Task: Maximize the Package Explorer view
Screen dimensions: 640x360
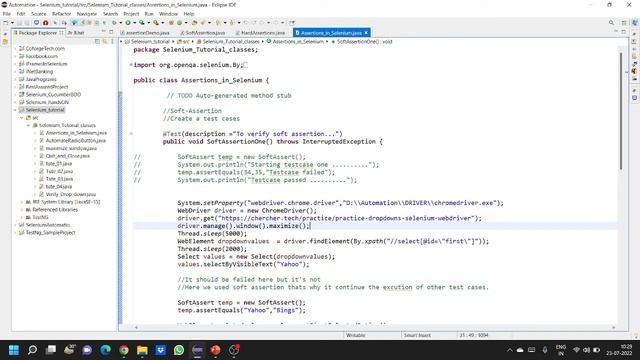Action: [x=111, y=32]
